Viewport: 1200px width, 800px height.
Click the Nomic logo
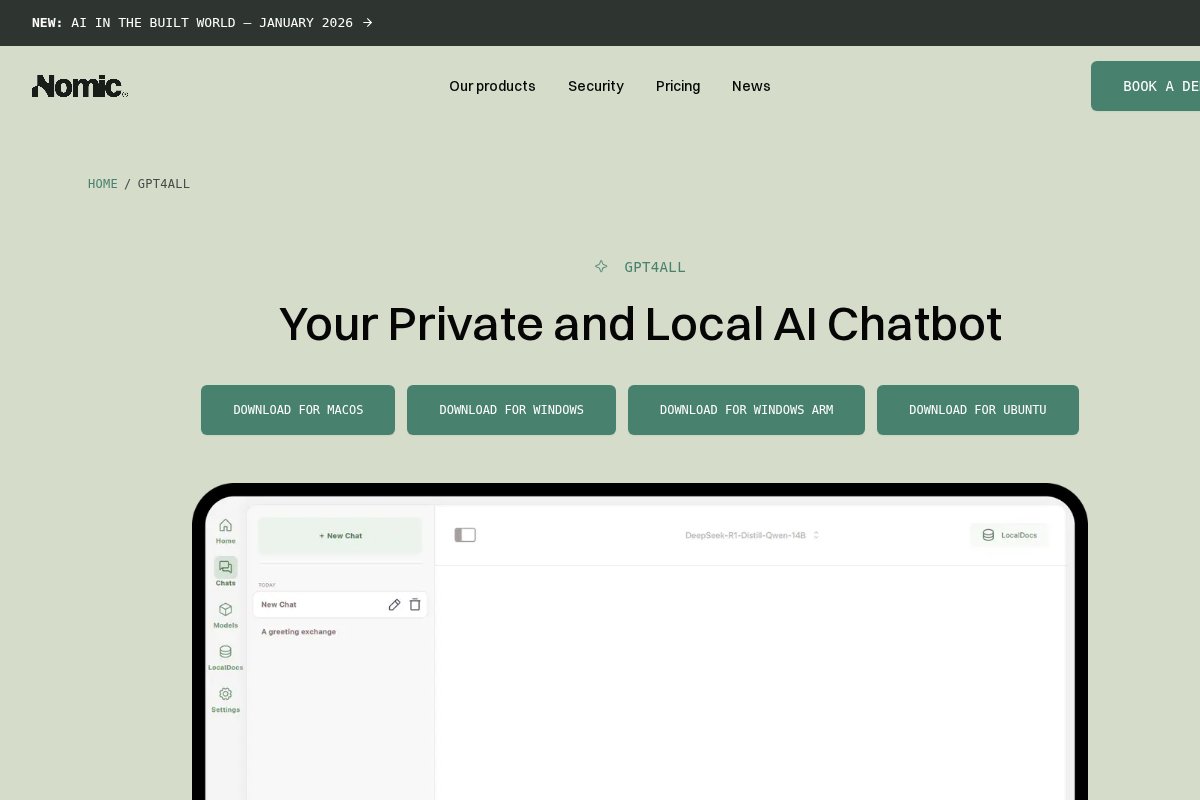click(79, 86)
